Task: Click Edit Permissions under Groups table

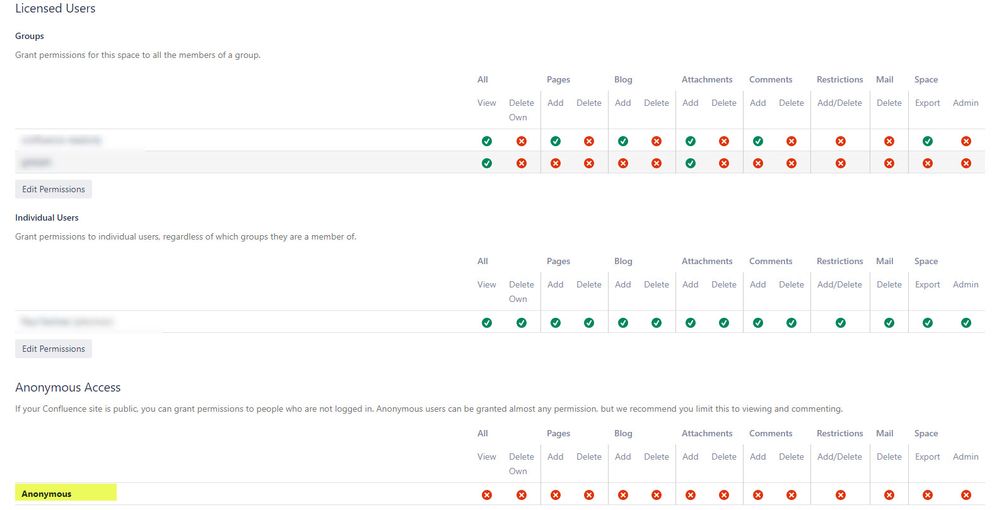Action: [54, 189]
